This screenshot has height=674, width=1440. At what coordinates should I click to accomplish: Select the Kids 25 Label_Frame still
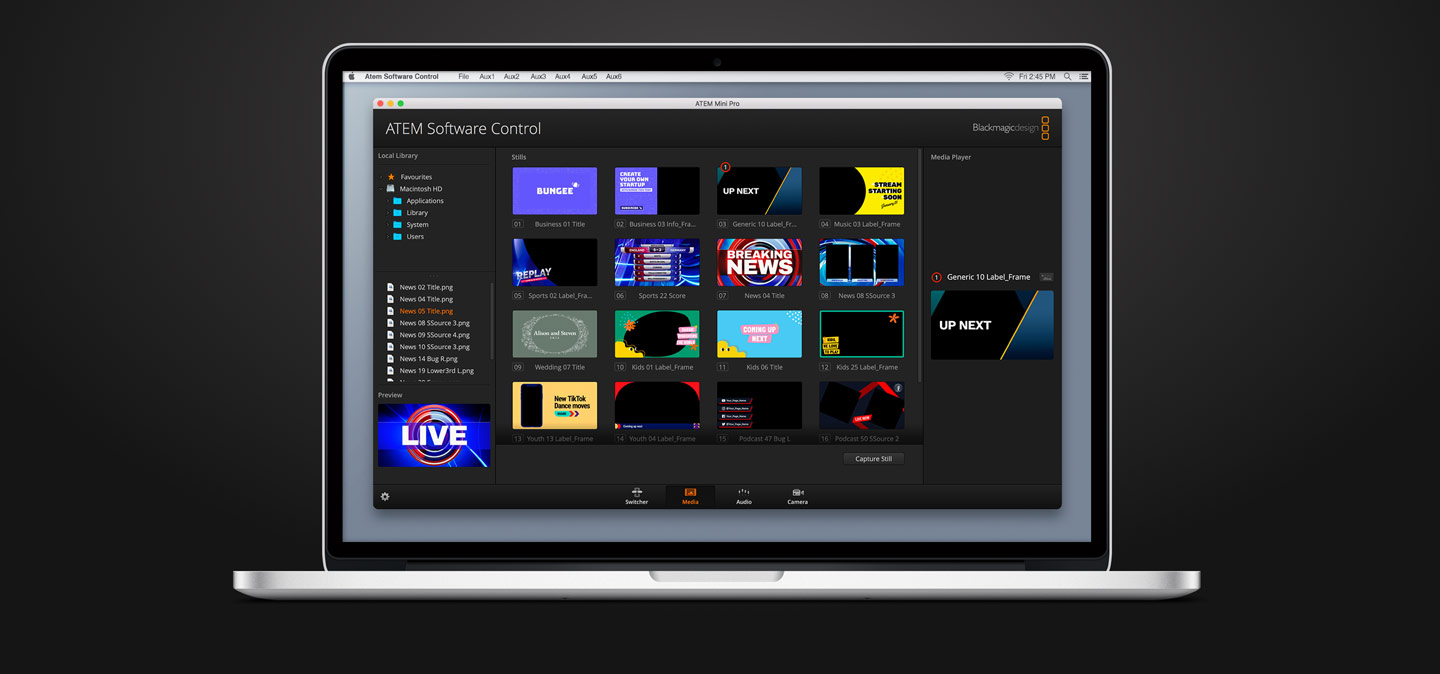pyautogui.click(x=861, y=334)
